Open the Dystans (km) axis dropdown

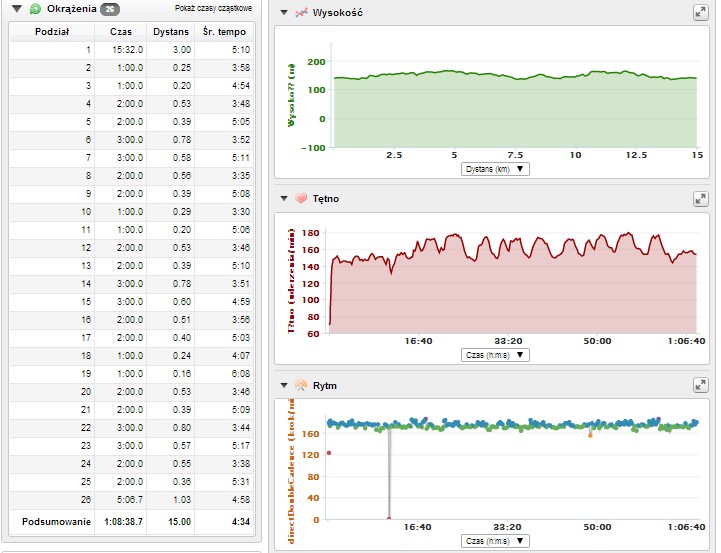pos(495,169)
